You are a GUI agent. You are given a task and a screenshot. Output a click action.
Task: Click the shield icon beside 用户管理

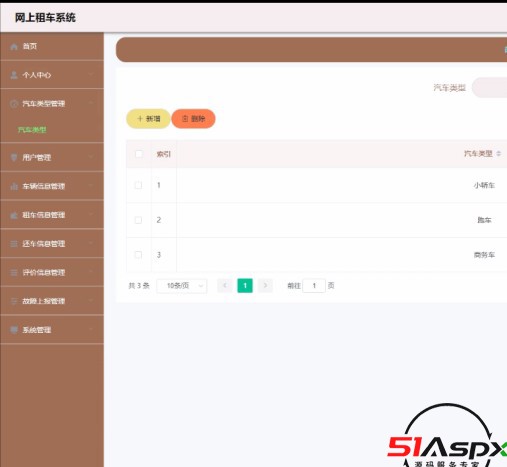14,157
